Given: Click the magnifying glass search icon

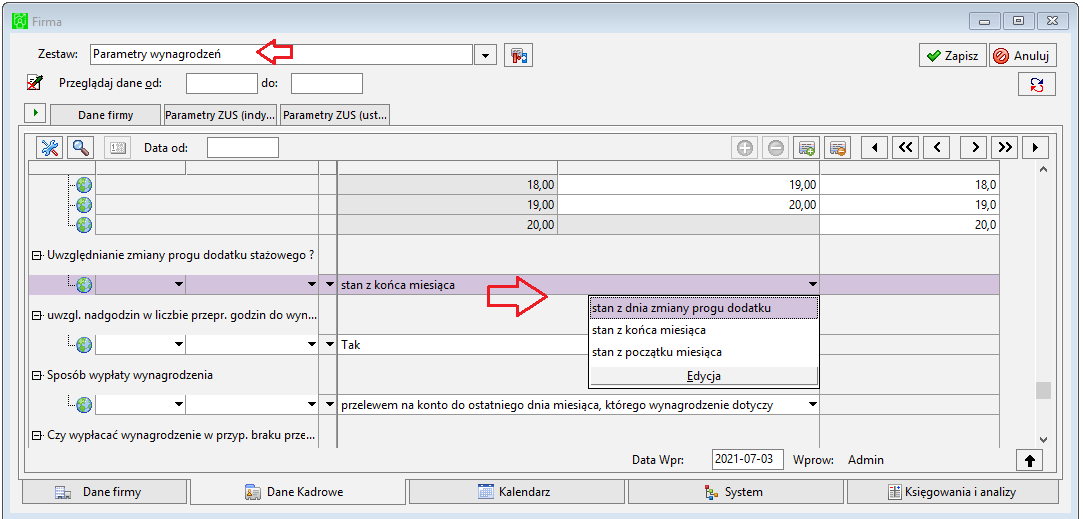Looking at the screenshot, I should 81,147.
